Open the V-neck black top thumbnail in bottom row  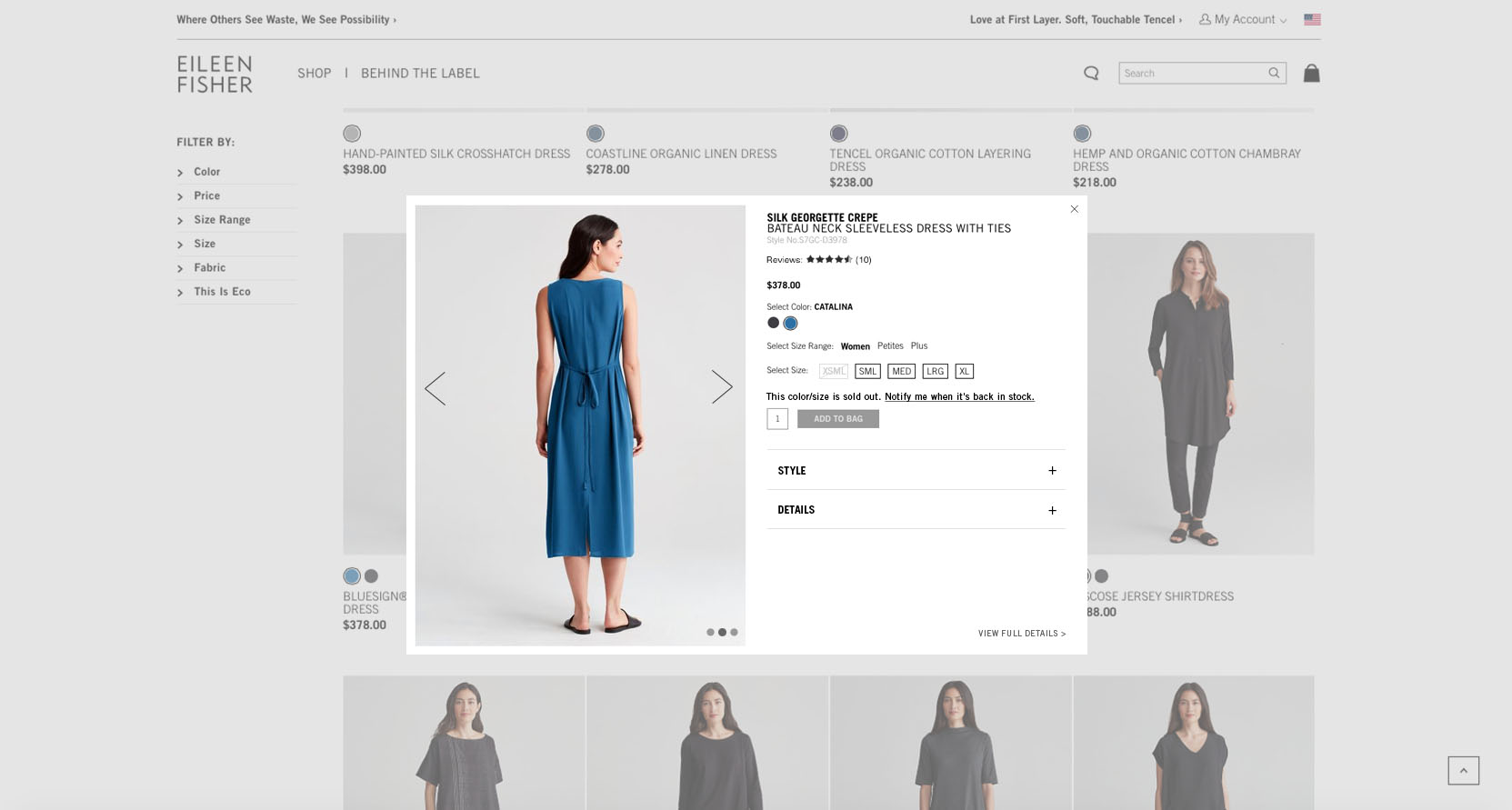[x=1193, y=743]
